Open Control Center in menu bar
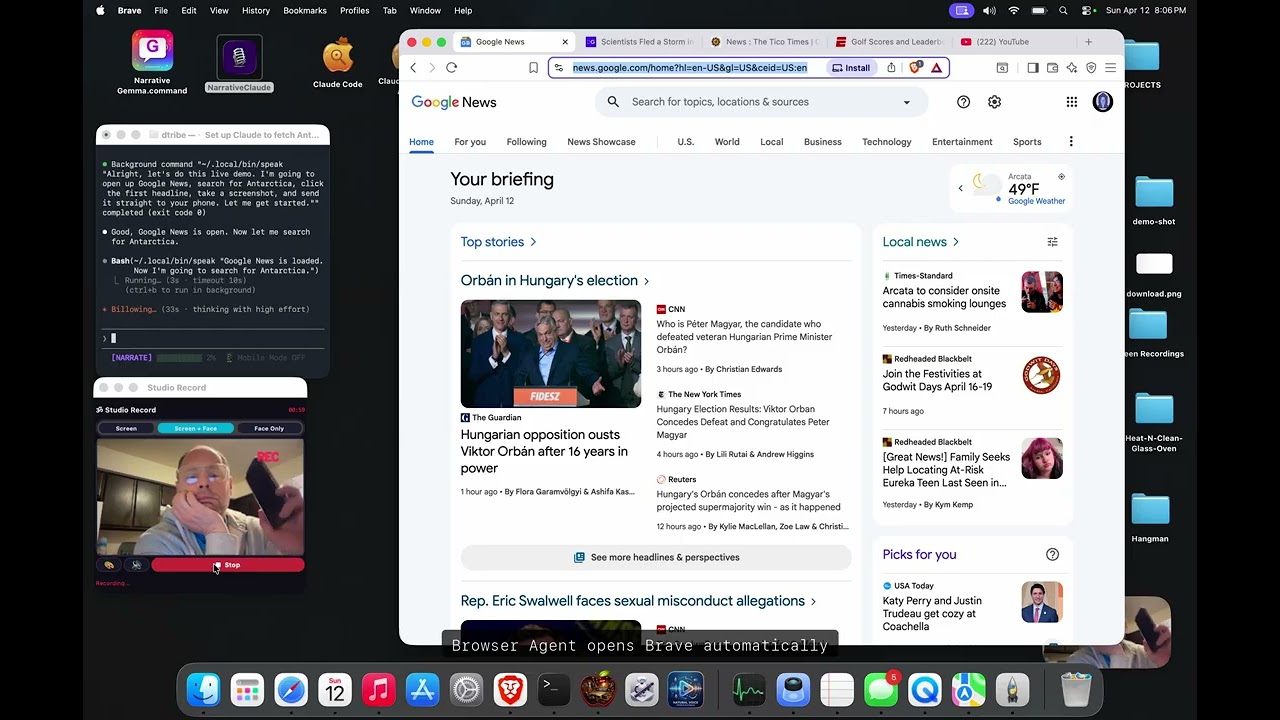Screen dimensions: 1280x720 coord(1088,11)
